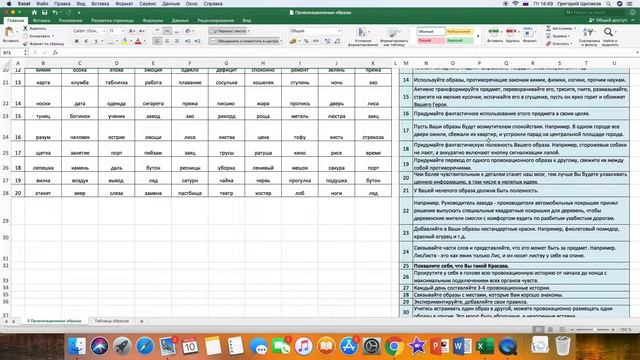Open the Clear eraser dropdown

pos(559,43)
